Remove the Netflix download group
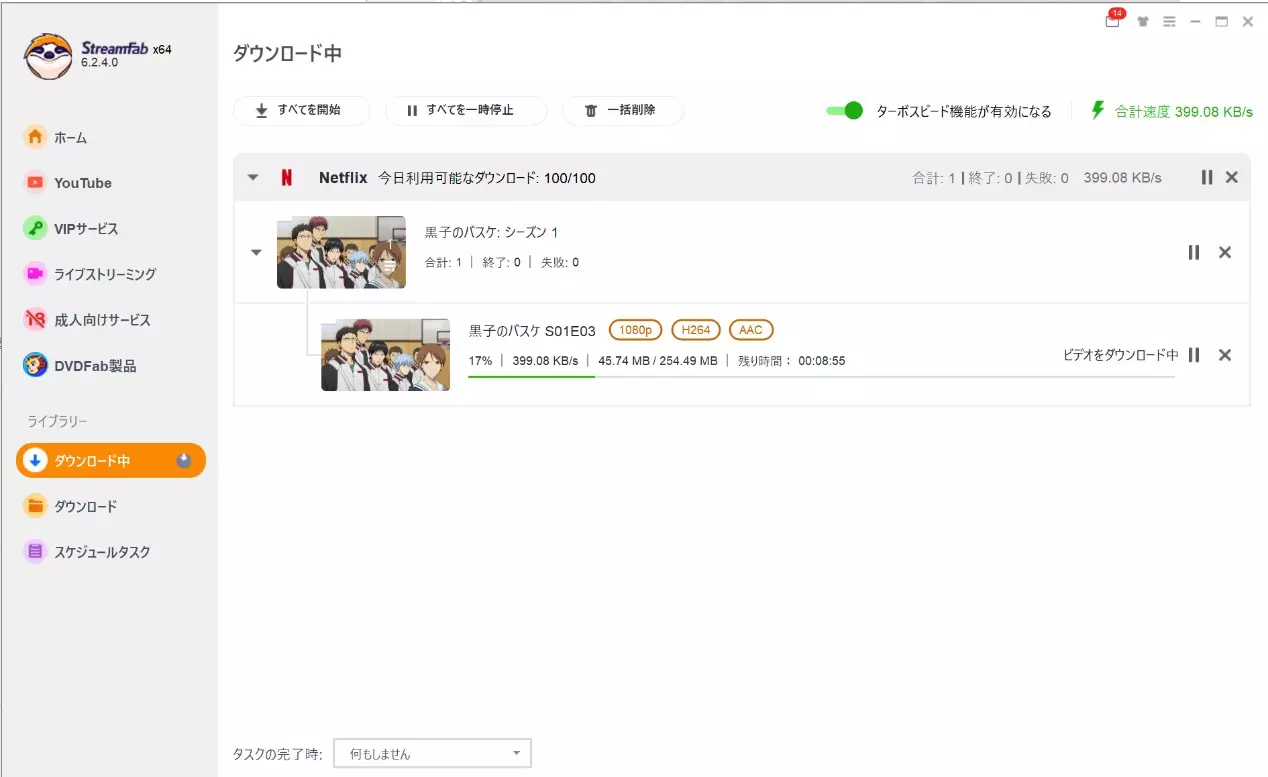The height and width of the screenshot is (777, 1268). click(1232, 177)
